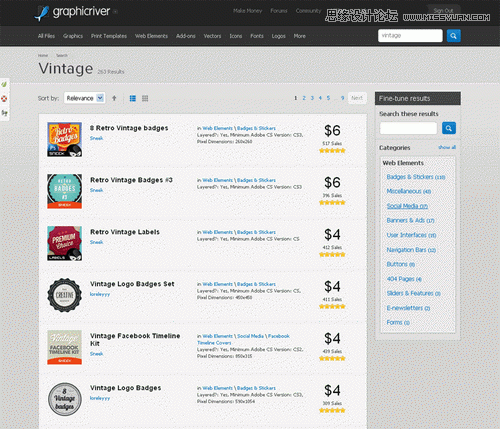
Task: Open the Vectors menu
Action: [212, 36]
